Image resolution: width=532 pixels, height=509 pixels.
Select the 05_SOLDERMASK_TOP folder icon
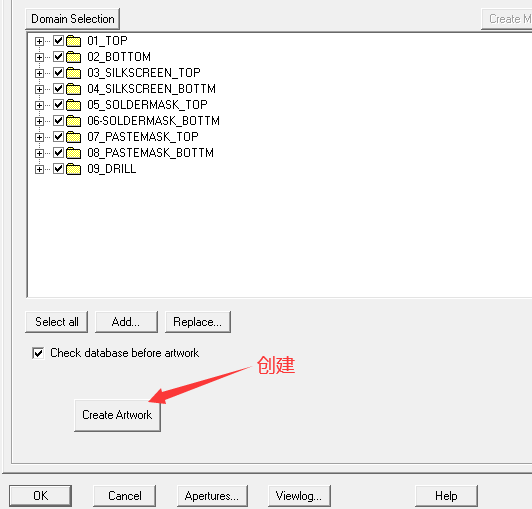[x=74, y=105]
